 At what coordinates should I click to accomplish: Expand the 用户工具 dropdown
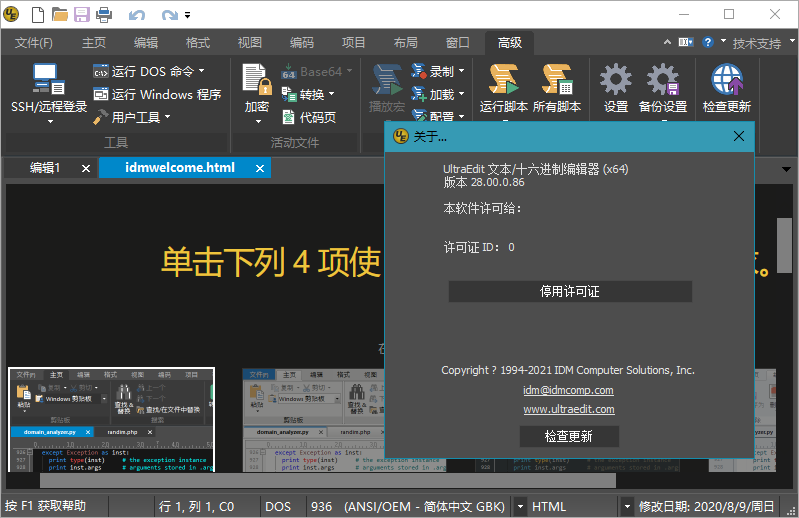pyautogui.click(x=167, y=117)
